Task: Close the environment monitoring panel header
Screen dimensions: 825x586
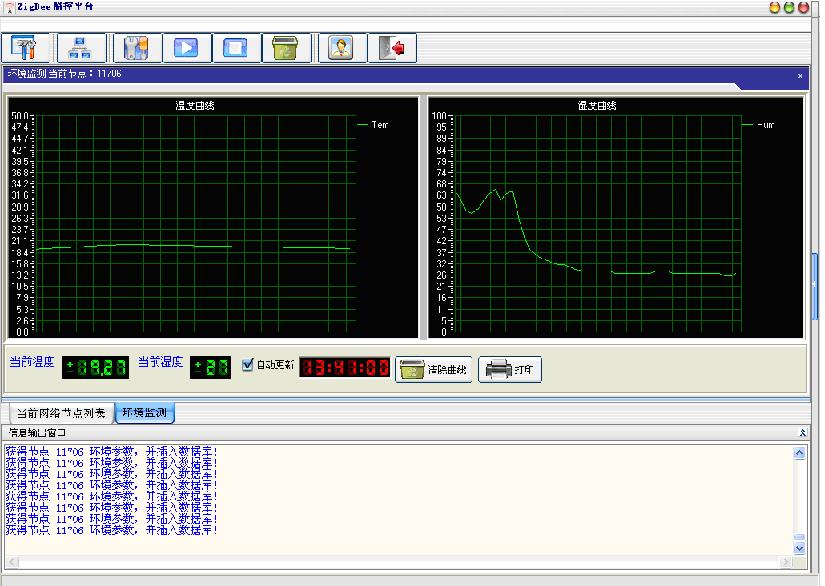Action: (799, 75)
